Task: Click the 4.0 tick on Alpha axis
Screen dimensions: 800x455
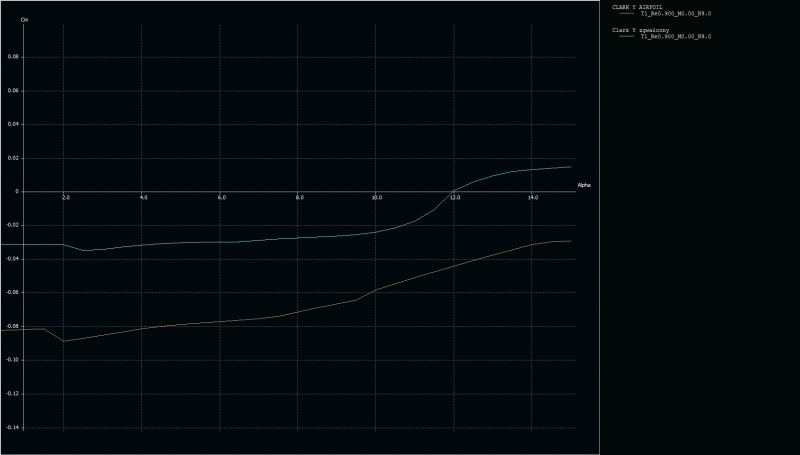Action: (x=143, y=198)
